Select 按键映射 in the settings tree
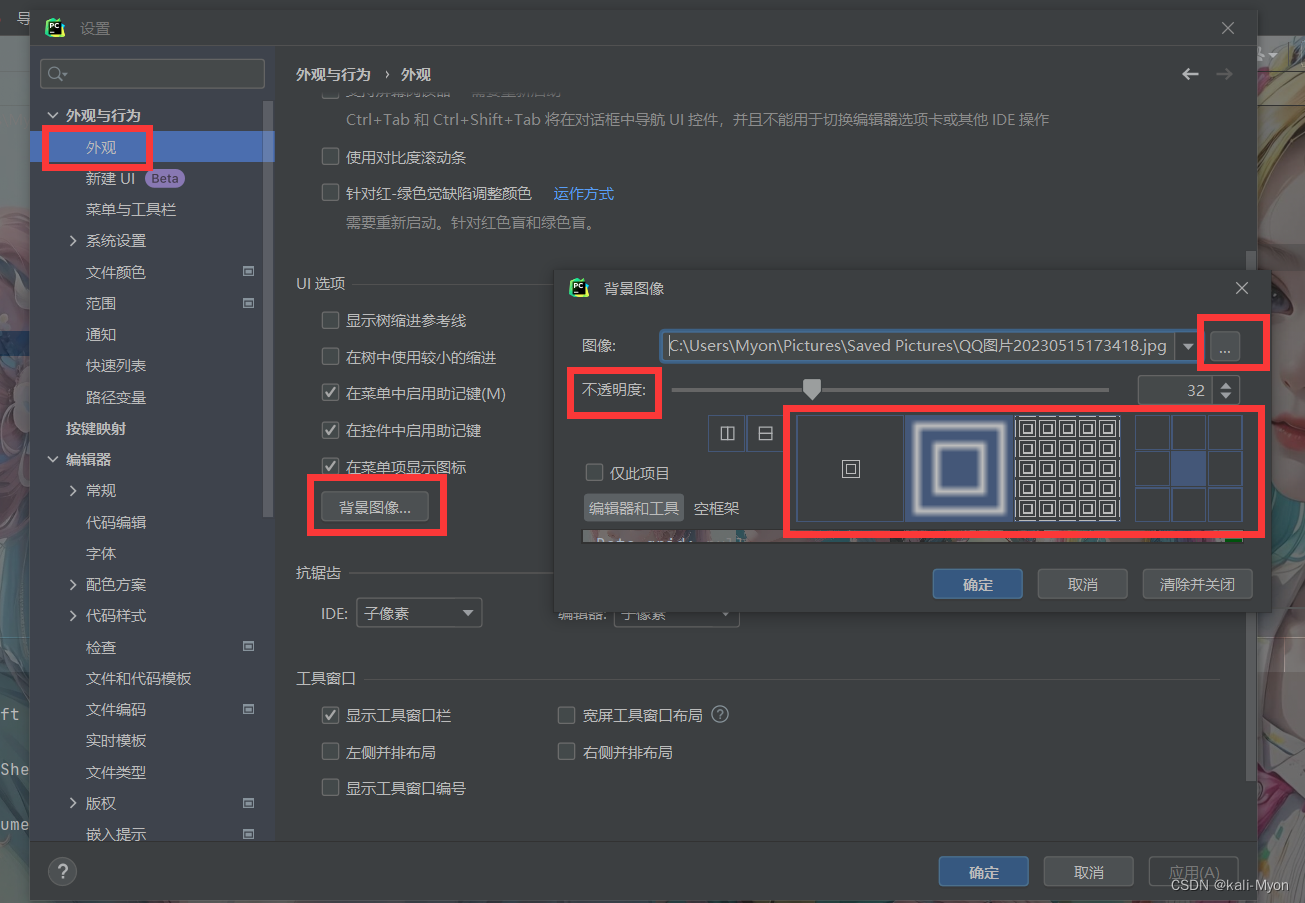The width and height of the screenshot is (1305, 903). coord(96,429)
